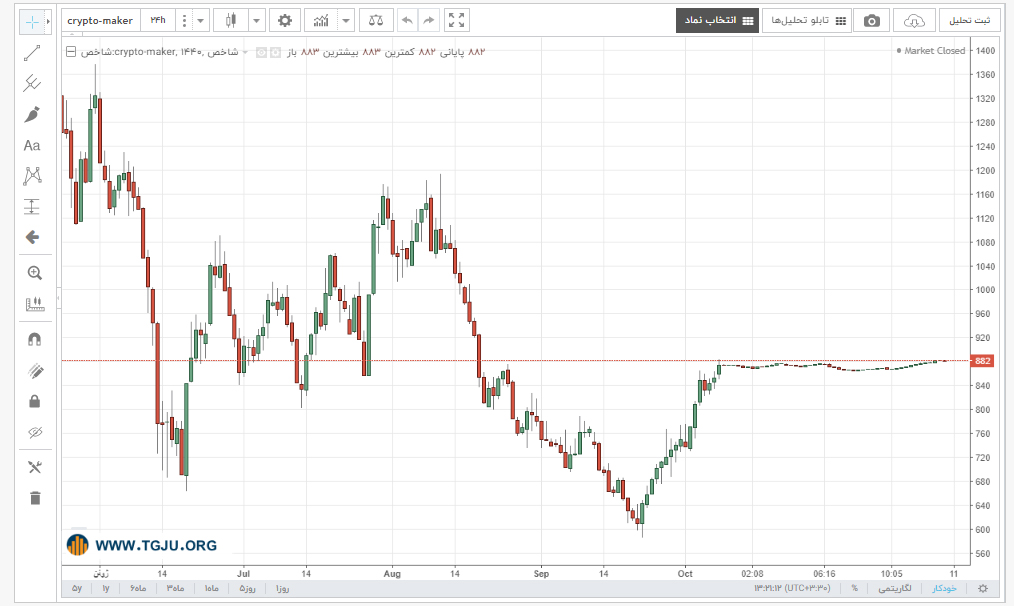This screenshot has width=1014, height=606.
Task: Expand the candlestick chart type dropdown
Action: click(257, 21)
